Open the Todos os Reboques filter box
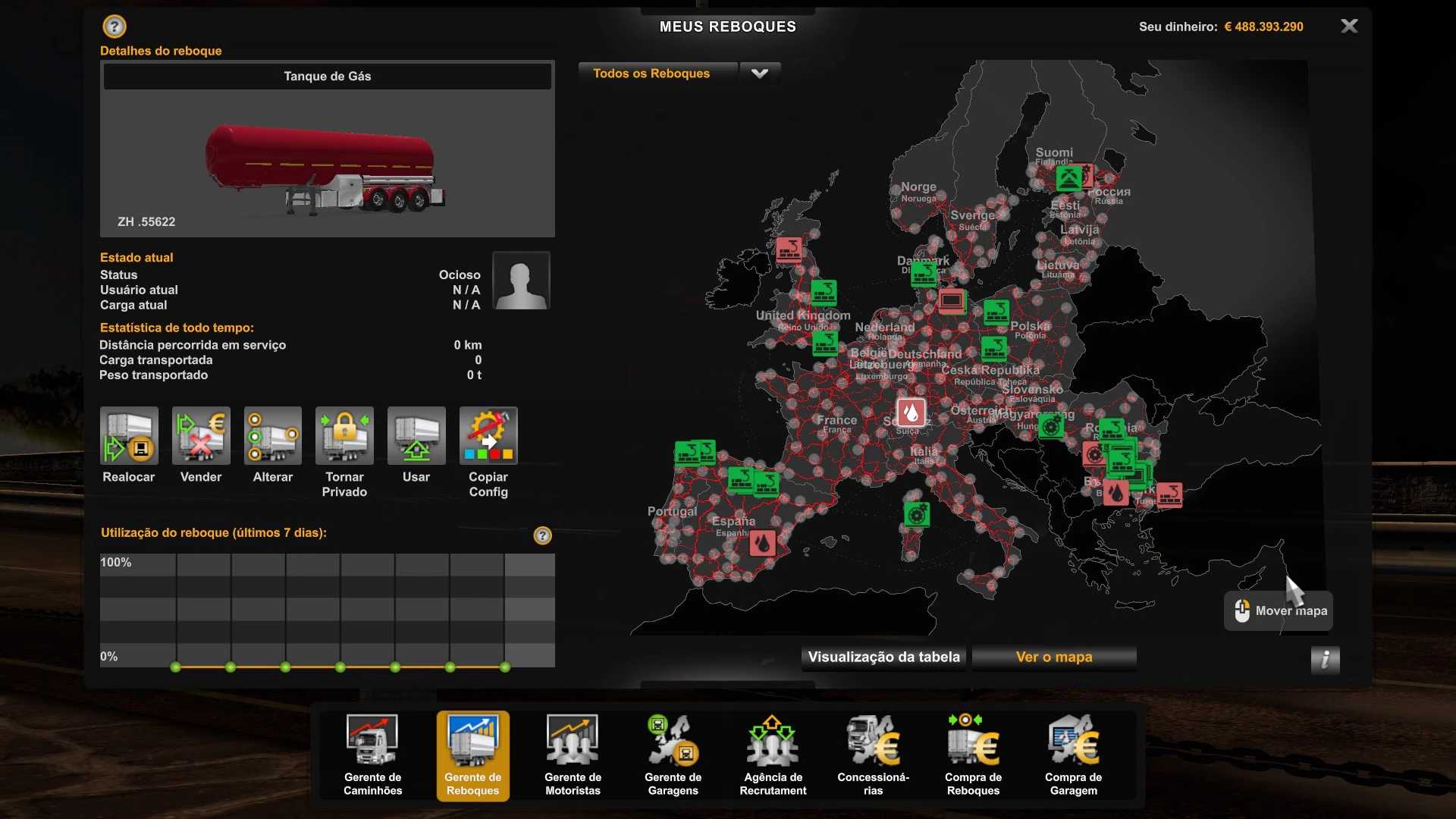 click(657, 74)
